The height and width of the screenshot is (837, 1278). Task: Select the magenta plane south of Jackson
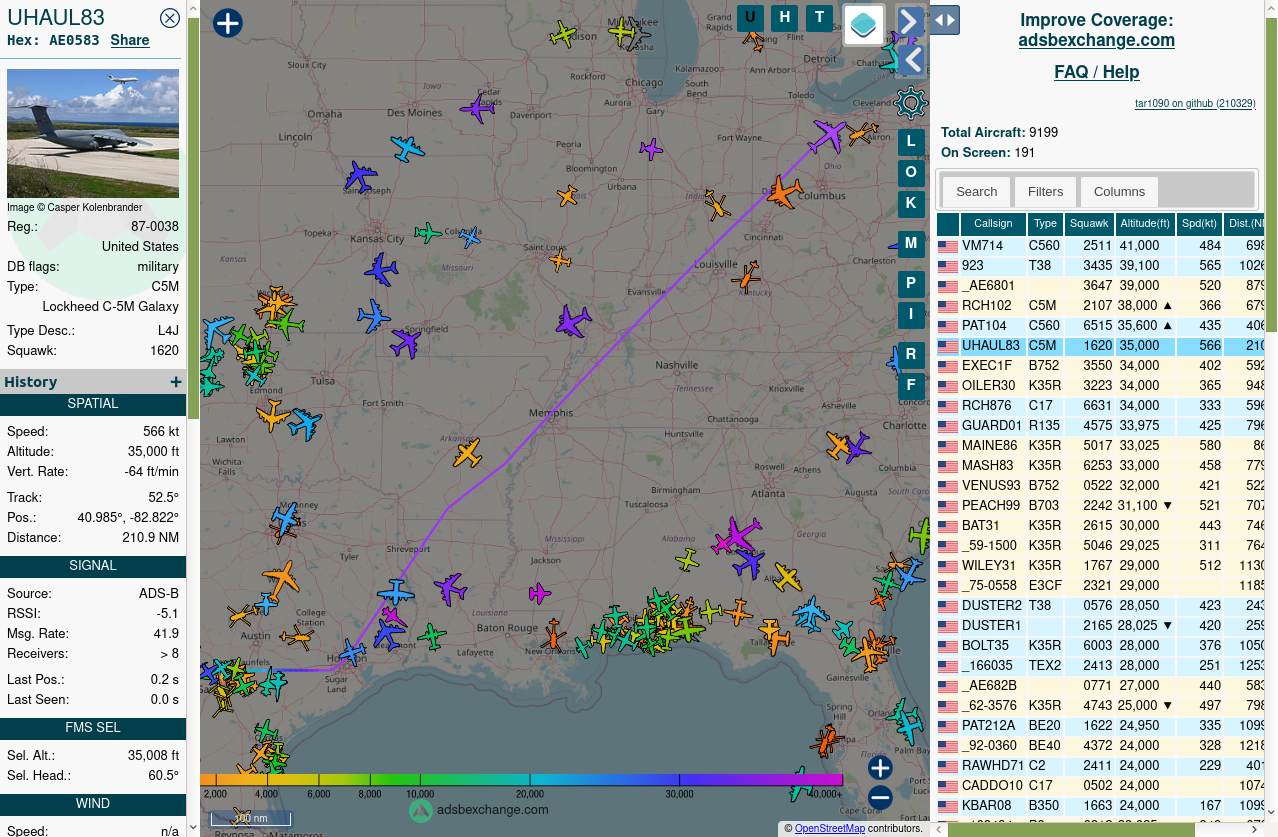pyautogui.click(x=540, y=594)
